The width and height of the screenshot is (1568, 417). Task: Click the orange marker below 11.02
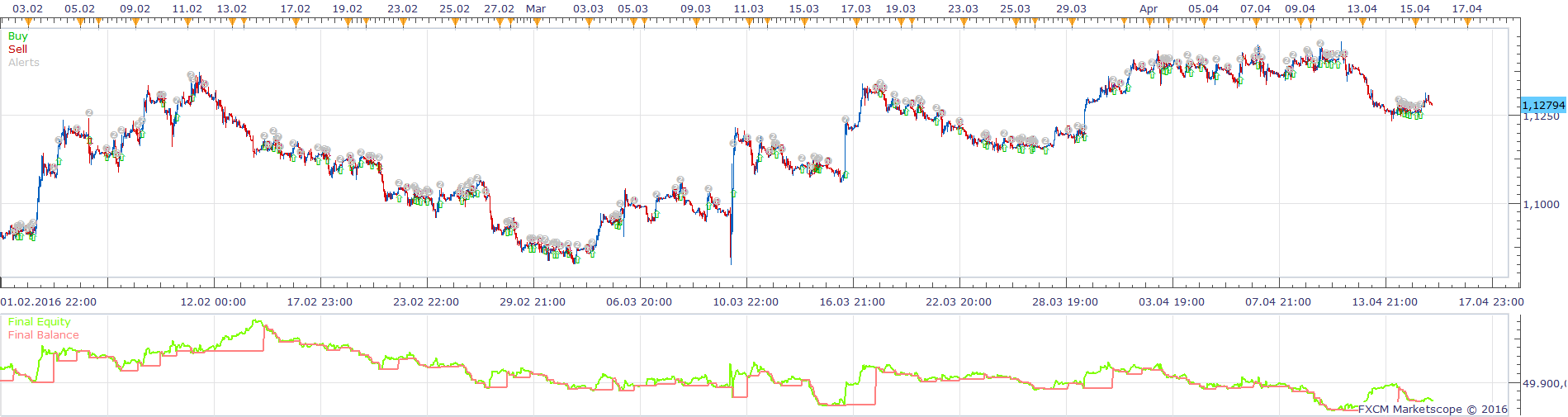tap(187, 22)
